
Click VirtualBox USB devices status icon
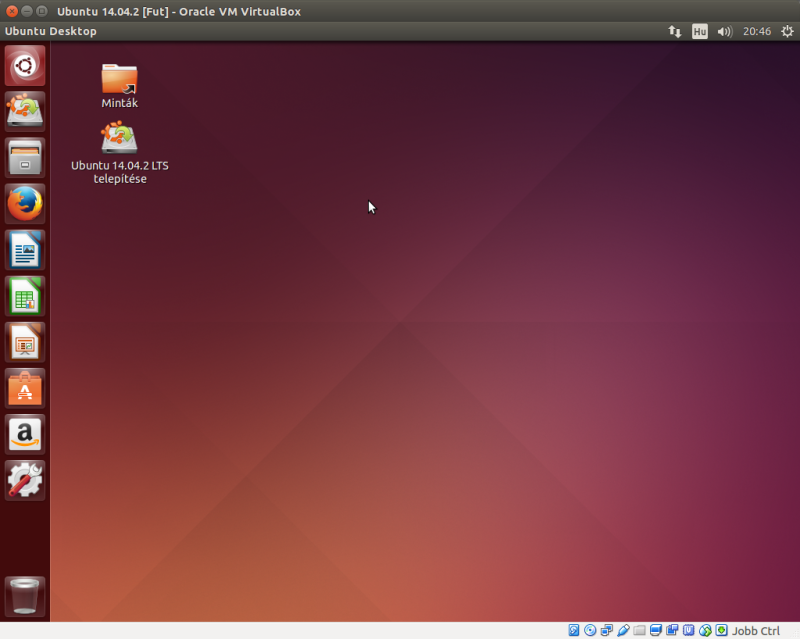click(x=623, y=630)
